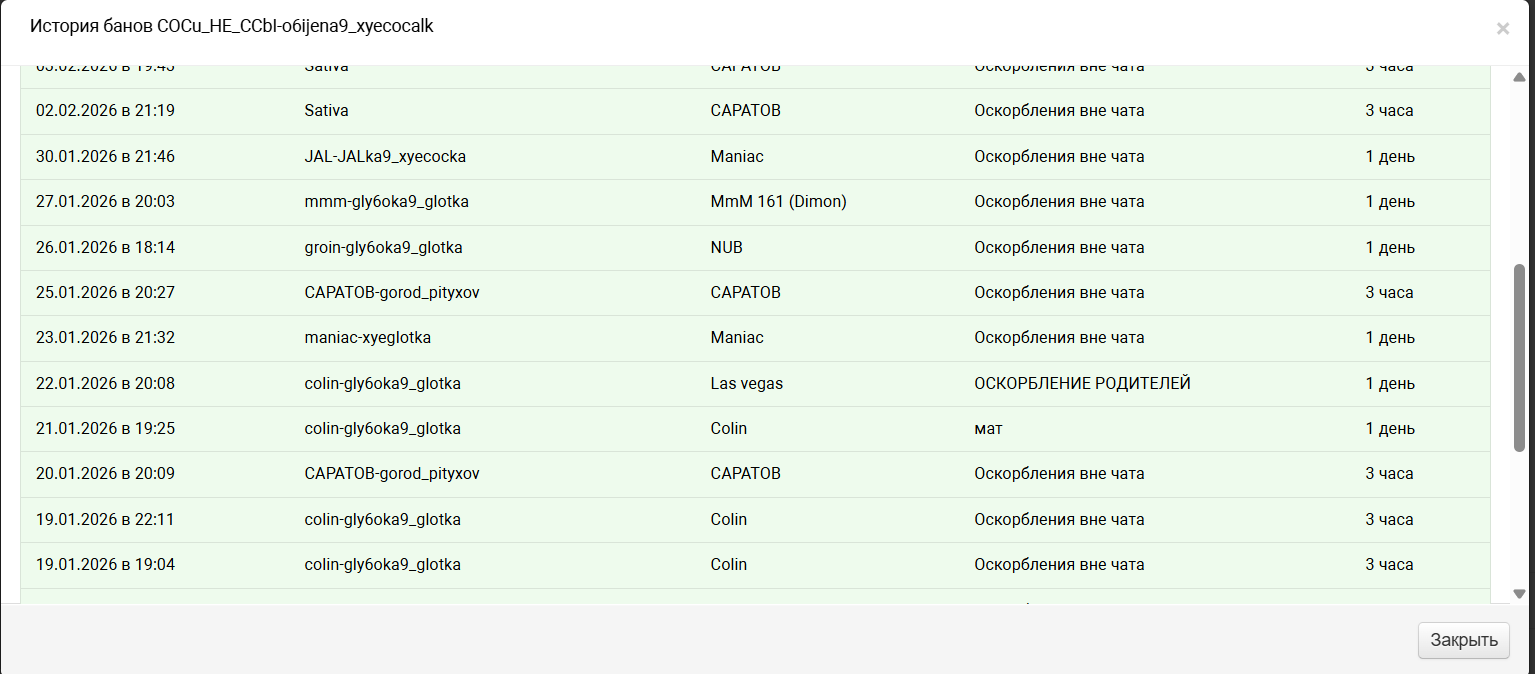Screen dimensions: 1535x674
Task: Select the date 19.01.2026 в 19:04
Action: (x=105, y=565)
